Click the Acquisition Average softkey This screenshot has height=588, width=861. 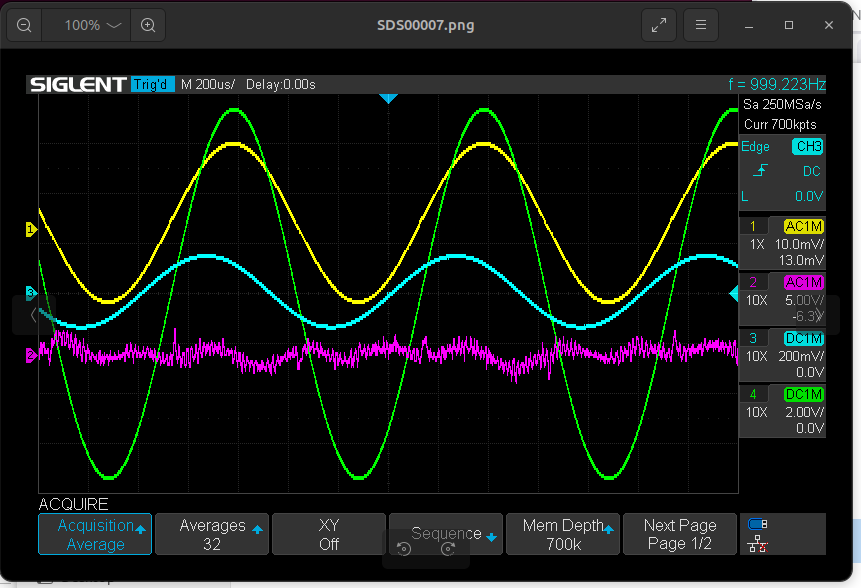click(95, 534)
